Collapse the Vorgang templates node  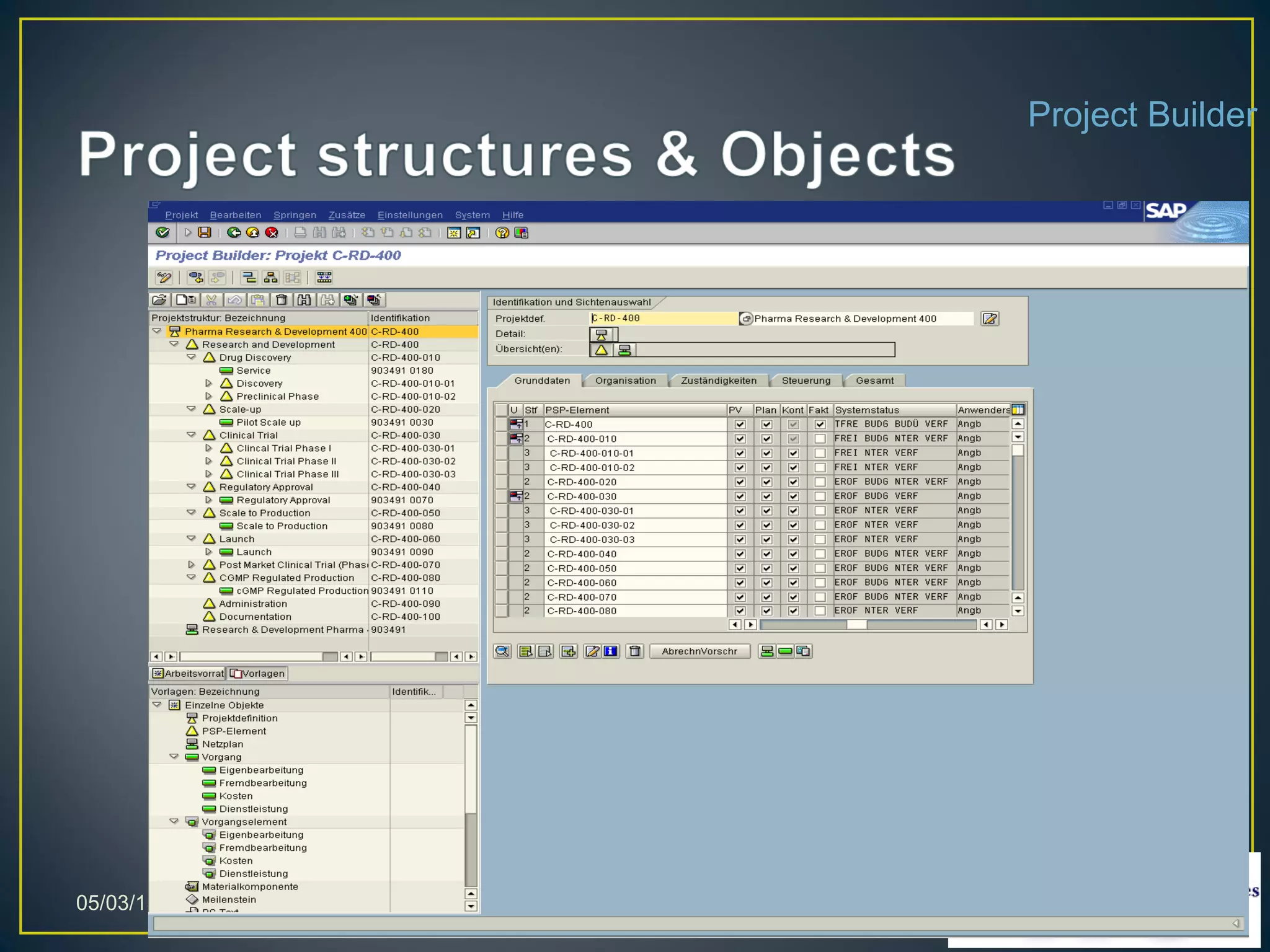point(174,757)
